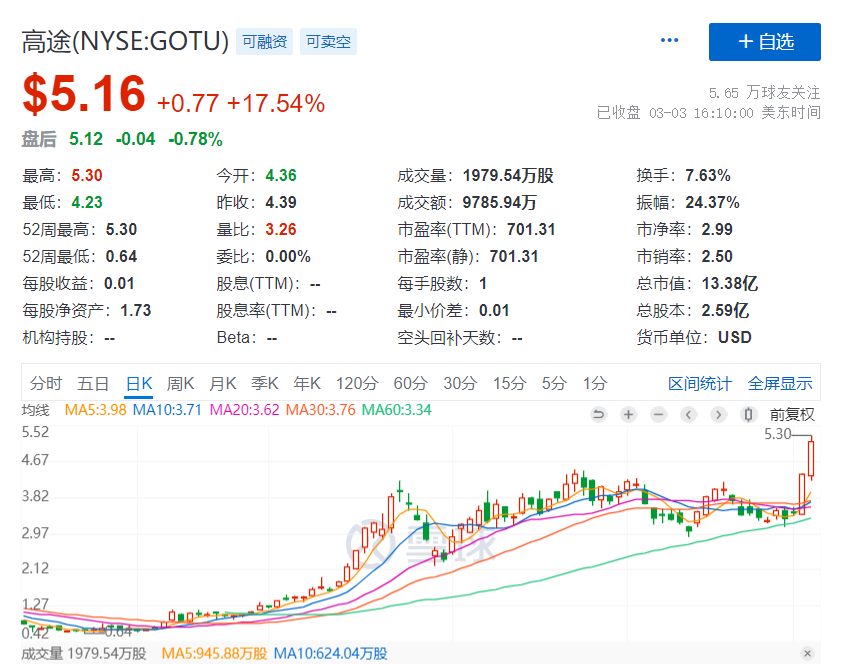The image size is (868, 664).
Task: Toggle the candlestick style icon
Action: pos(748,414)
